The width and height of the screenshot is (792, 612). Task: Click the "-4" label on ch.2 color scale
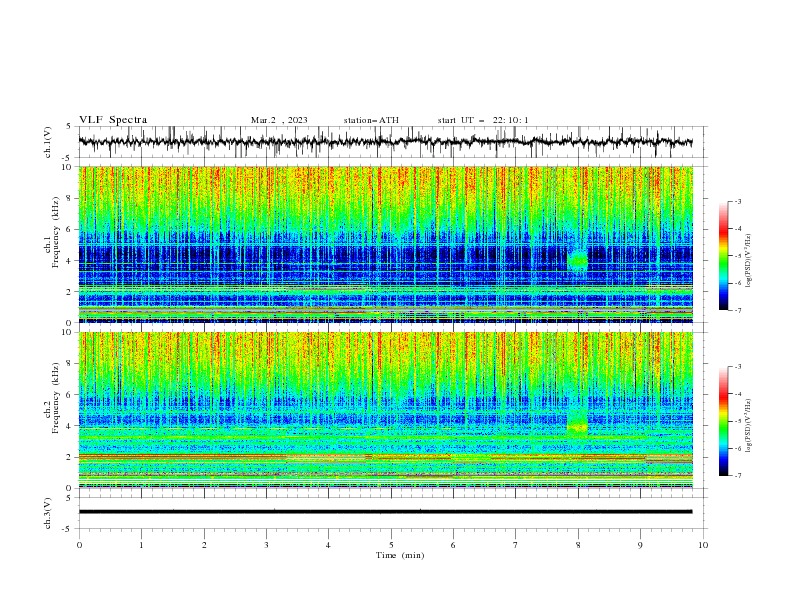click(x=738, y=394)
